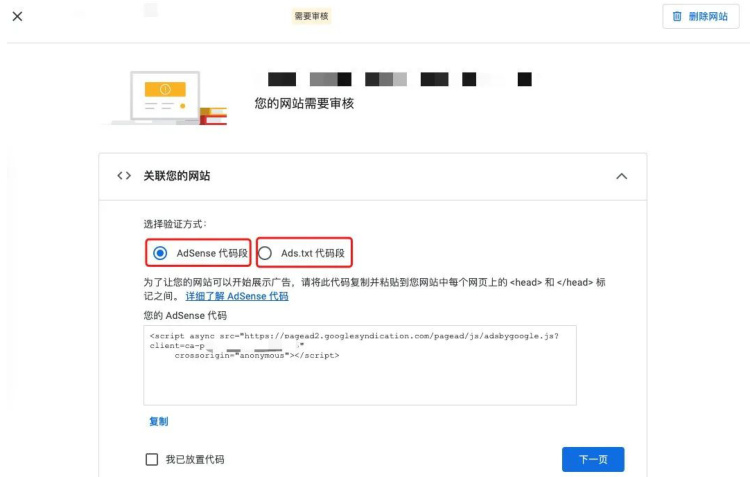Click the 需要审核 status badge
The width and height of the screenshot is (750, 477).
click(x=311, y=16)
